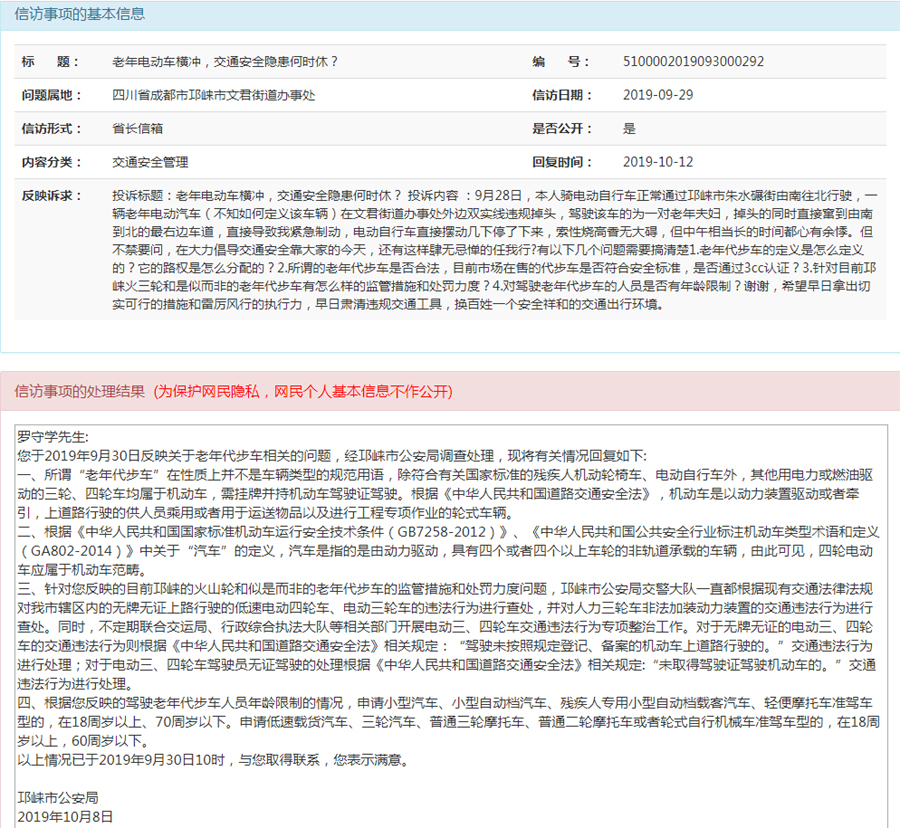Click the title text 老年电动车横冲，交通安全隐患何时休？
The image size is (900, 828).
pyautogui.click(x=225, y=62)
